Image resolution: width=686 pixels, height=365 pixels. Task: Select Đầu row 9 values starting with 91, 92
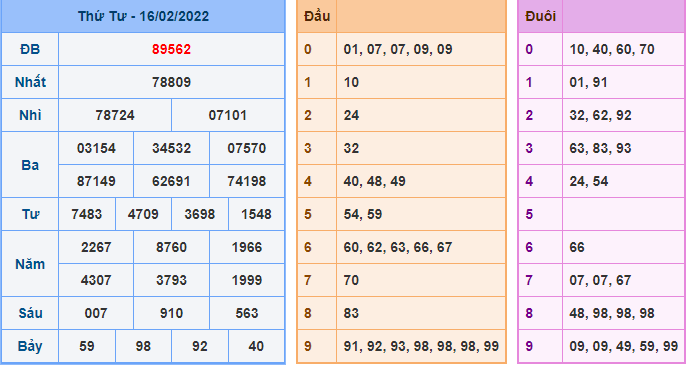[x=421, y=346]
